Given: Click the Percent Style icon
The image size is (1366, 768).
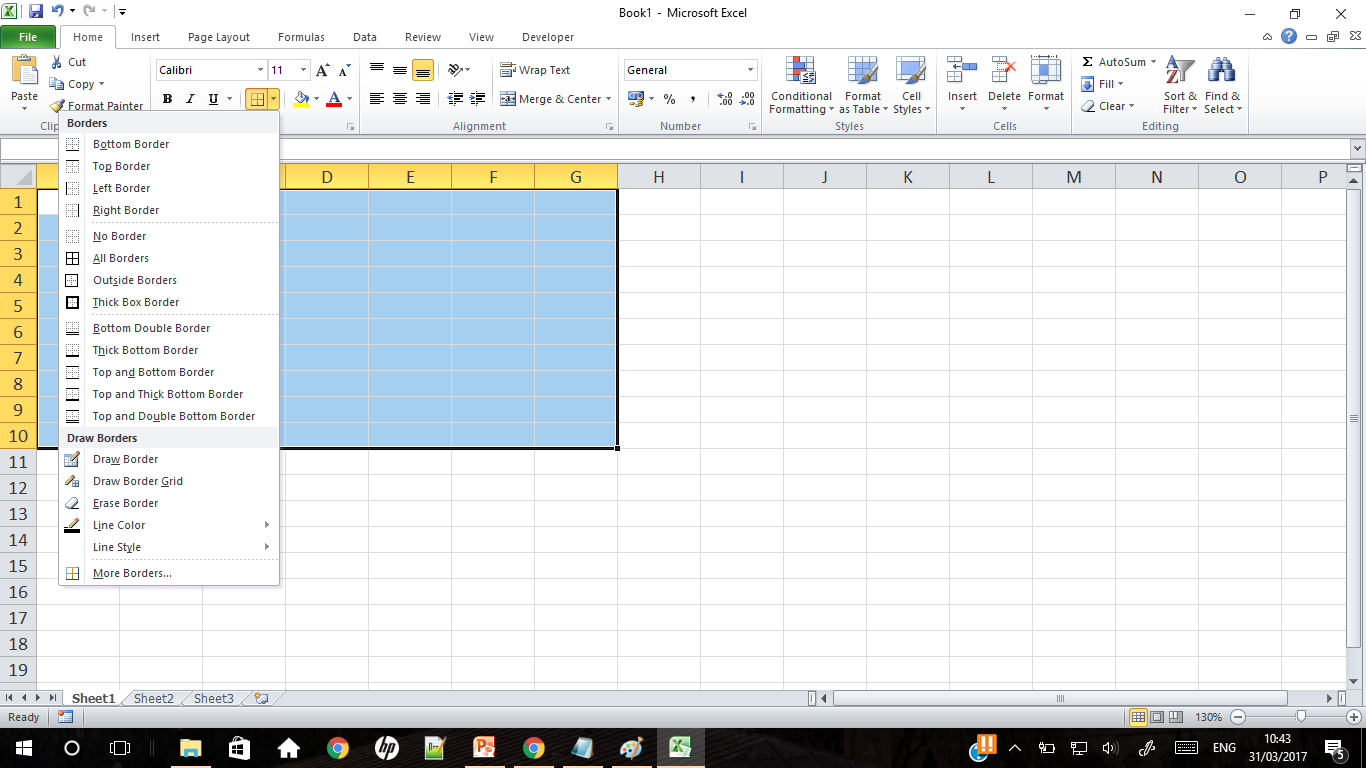Looking at the screenshot, I should coord(668,100).
